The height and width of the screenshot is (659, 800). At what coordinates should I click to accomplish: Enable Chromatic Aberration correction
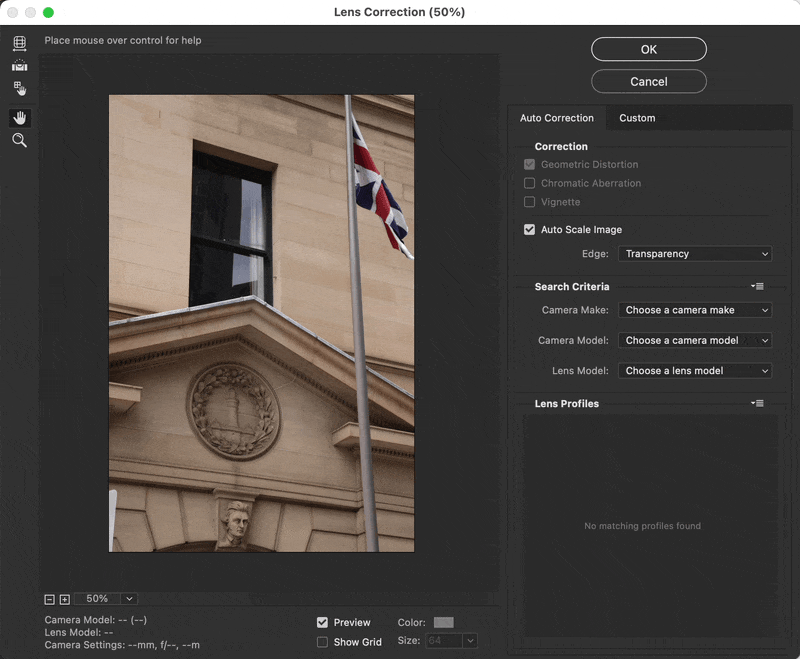(x=530, y=183)
